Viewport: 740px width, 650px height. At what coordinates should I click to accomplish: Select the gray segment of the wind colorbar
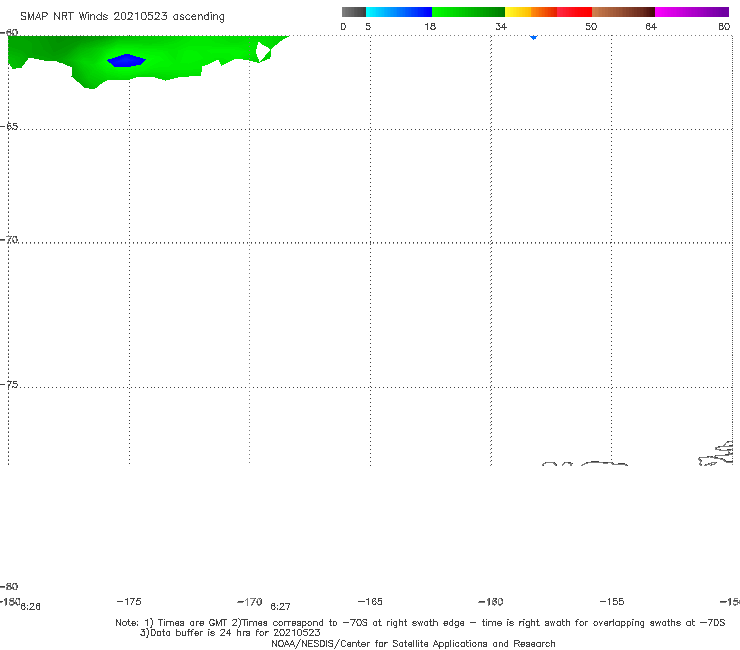pyautogui.click(x=353, y=12)
